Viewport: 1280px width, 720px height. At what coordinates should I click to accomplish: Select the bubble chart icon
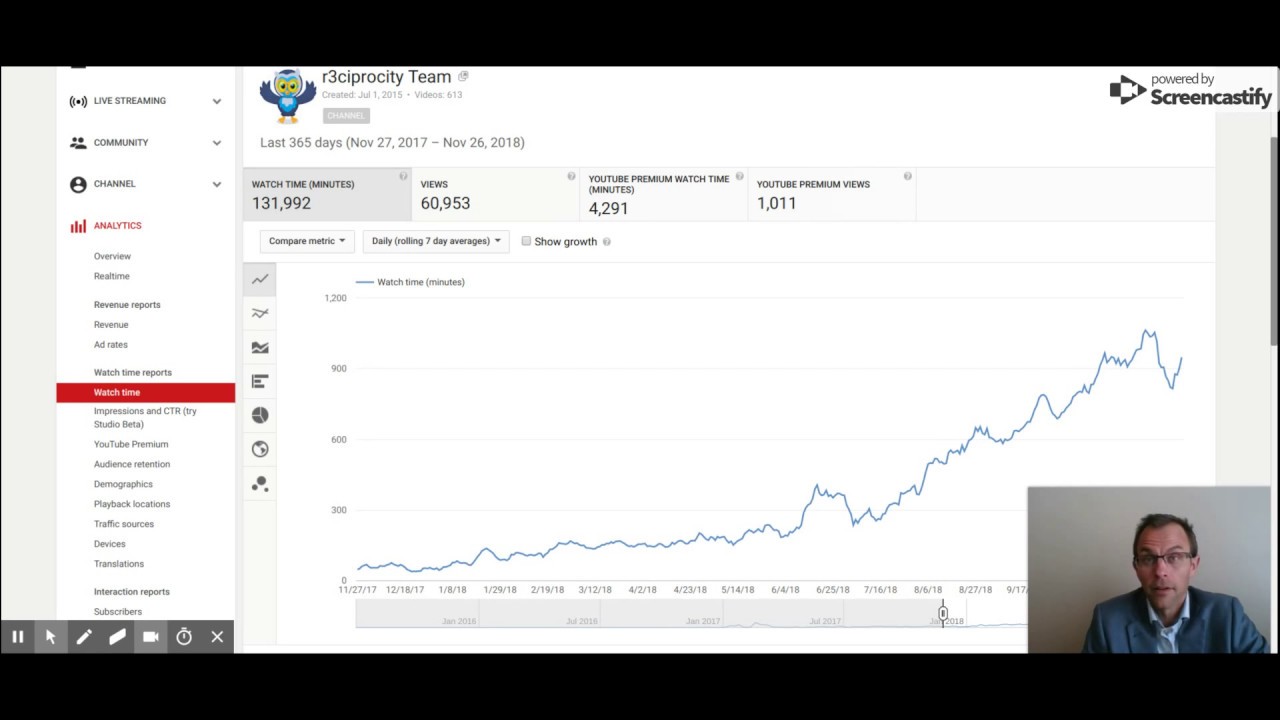(260, 484)
